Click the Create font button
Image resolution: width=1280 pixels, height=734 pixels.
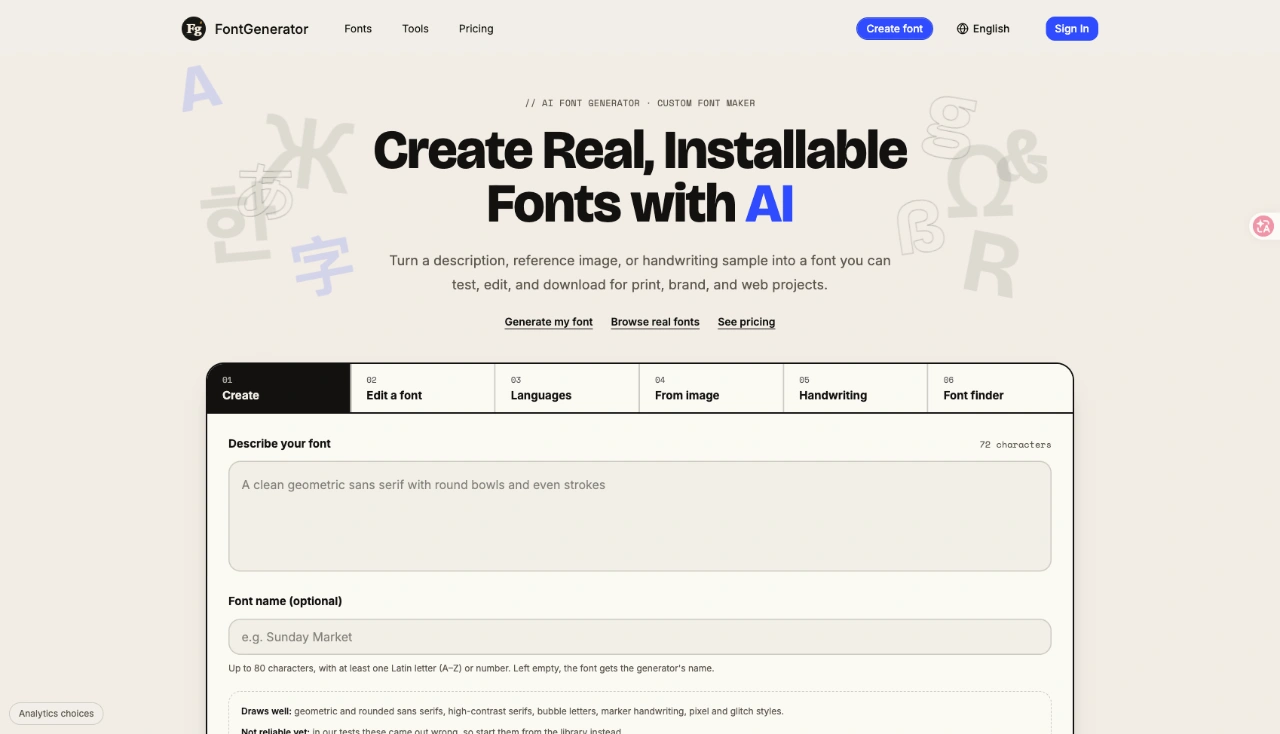tap(894, 29)
